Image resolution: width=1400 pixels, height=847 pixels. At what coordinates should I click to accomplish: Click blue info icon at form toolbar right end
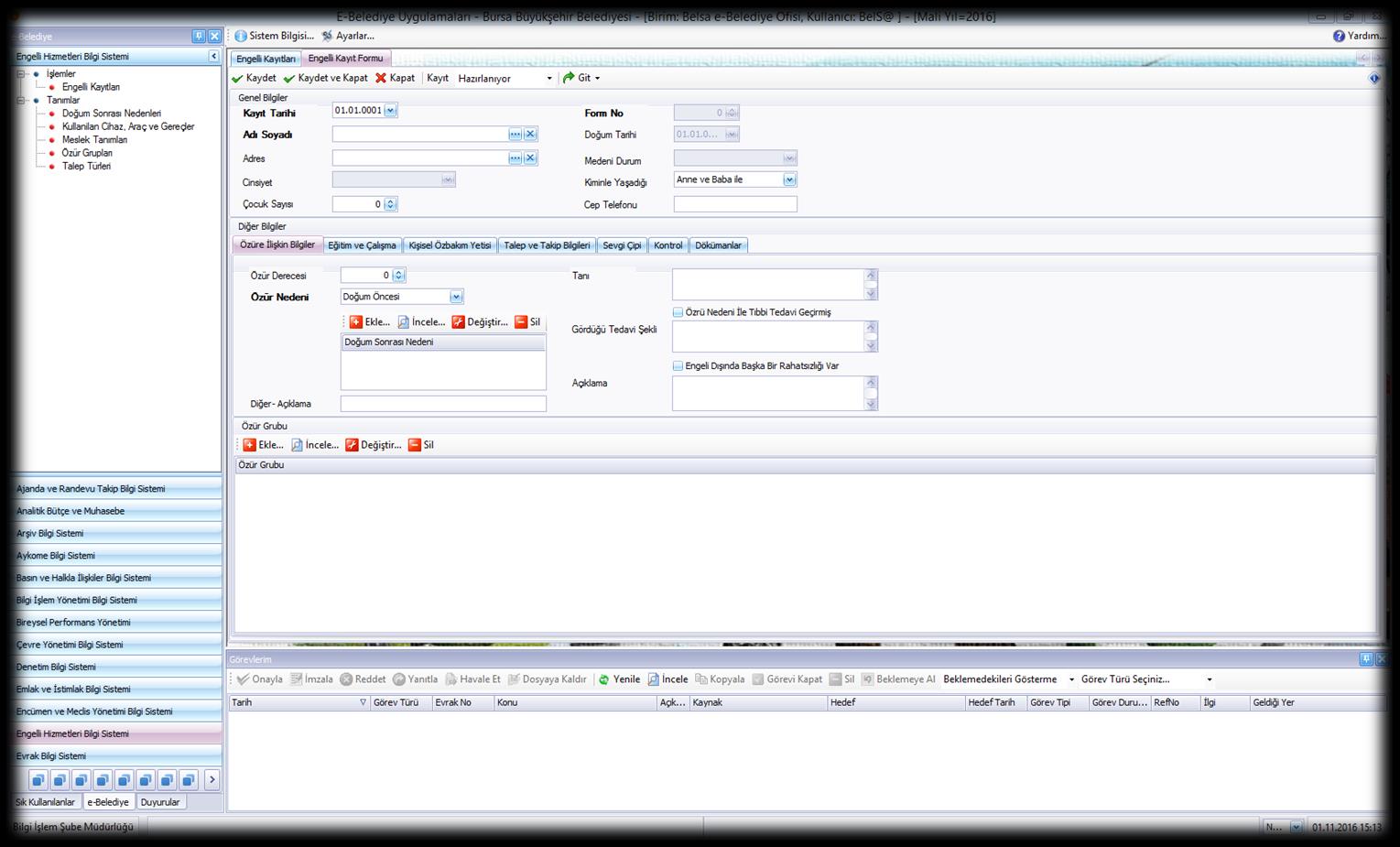point(1373,79)
